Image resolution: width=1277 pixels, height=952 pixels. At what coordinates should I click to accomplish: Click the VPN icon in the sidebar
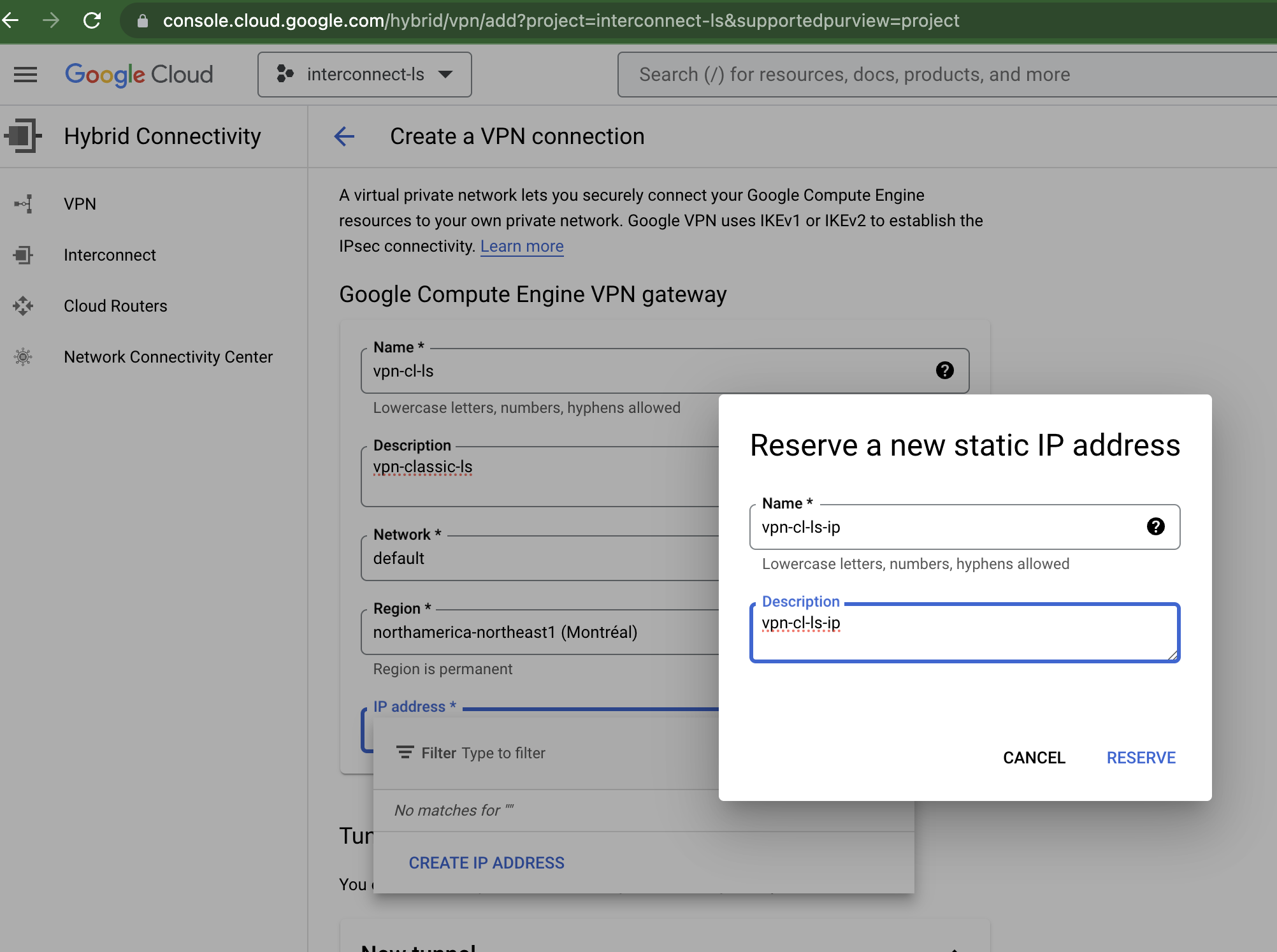tap(24, 204)
